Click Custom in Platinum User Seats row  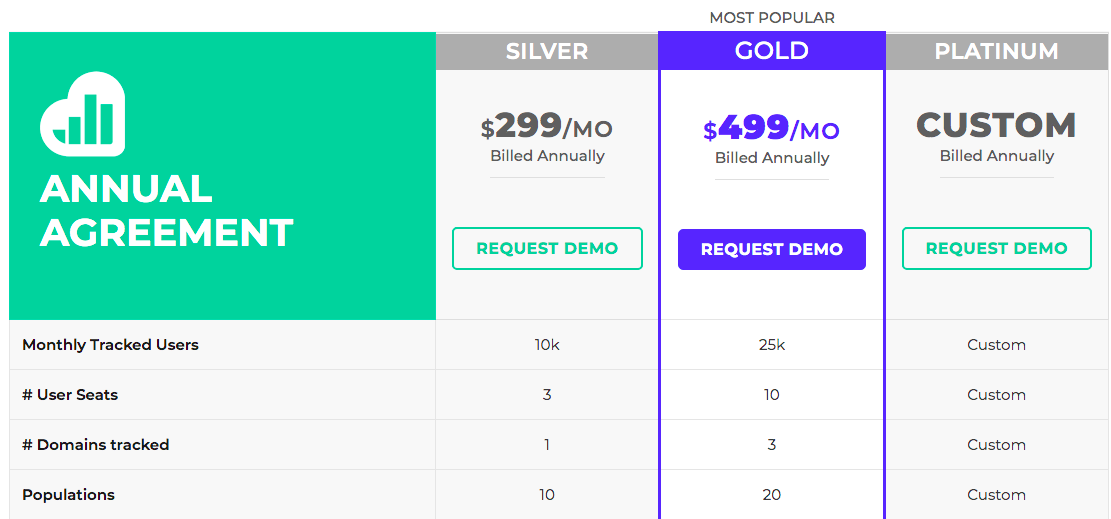(996, 395)
